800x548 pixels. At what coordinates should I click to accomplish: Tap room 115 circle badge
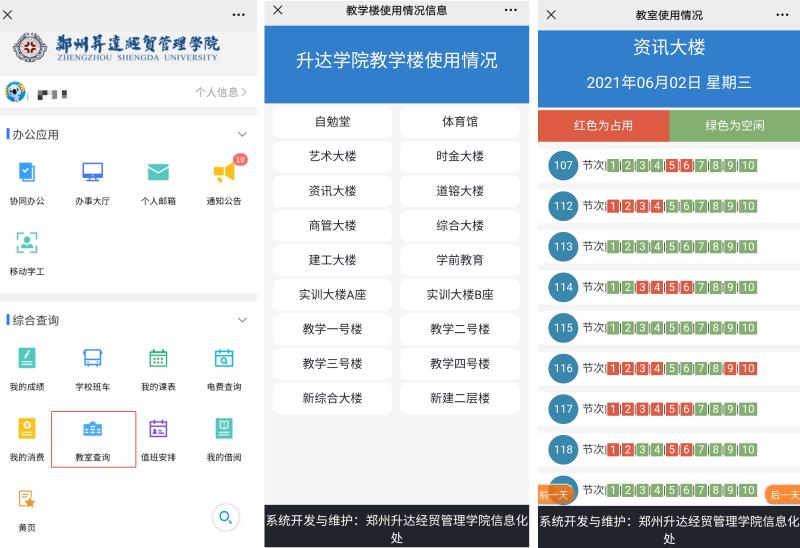(x=563, y=328)
